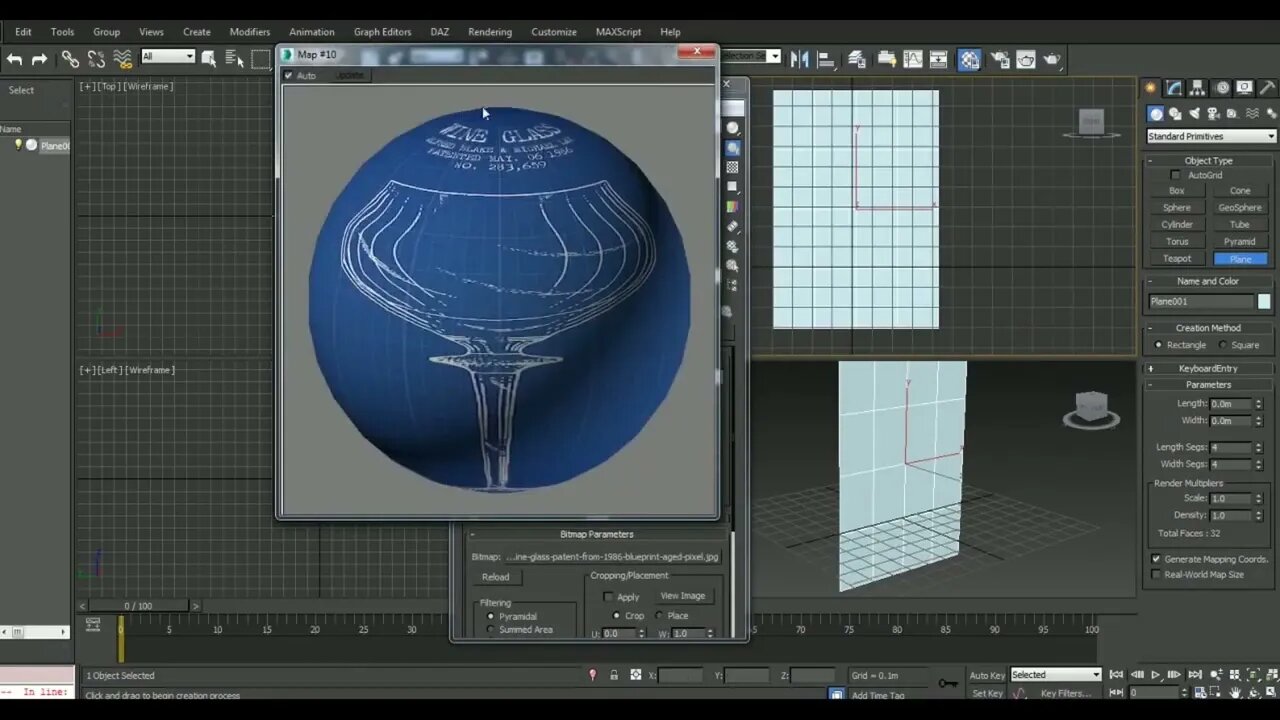This screenshot has width=1280, height=720.
Task: Click the Render Production teapot icon
Action: click(1052, 59)
